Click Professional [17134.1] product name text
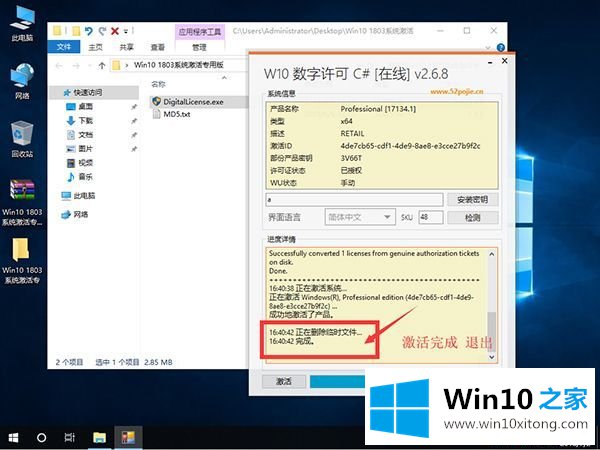 (x=378, y=109)
